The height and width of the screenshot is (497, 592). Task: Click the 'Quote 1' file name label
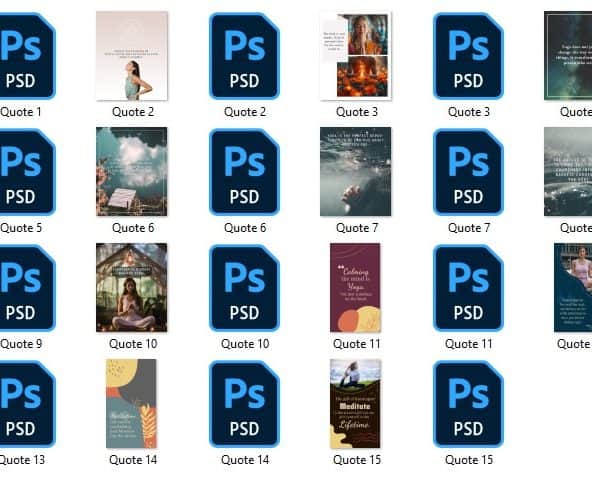[21, 112]
